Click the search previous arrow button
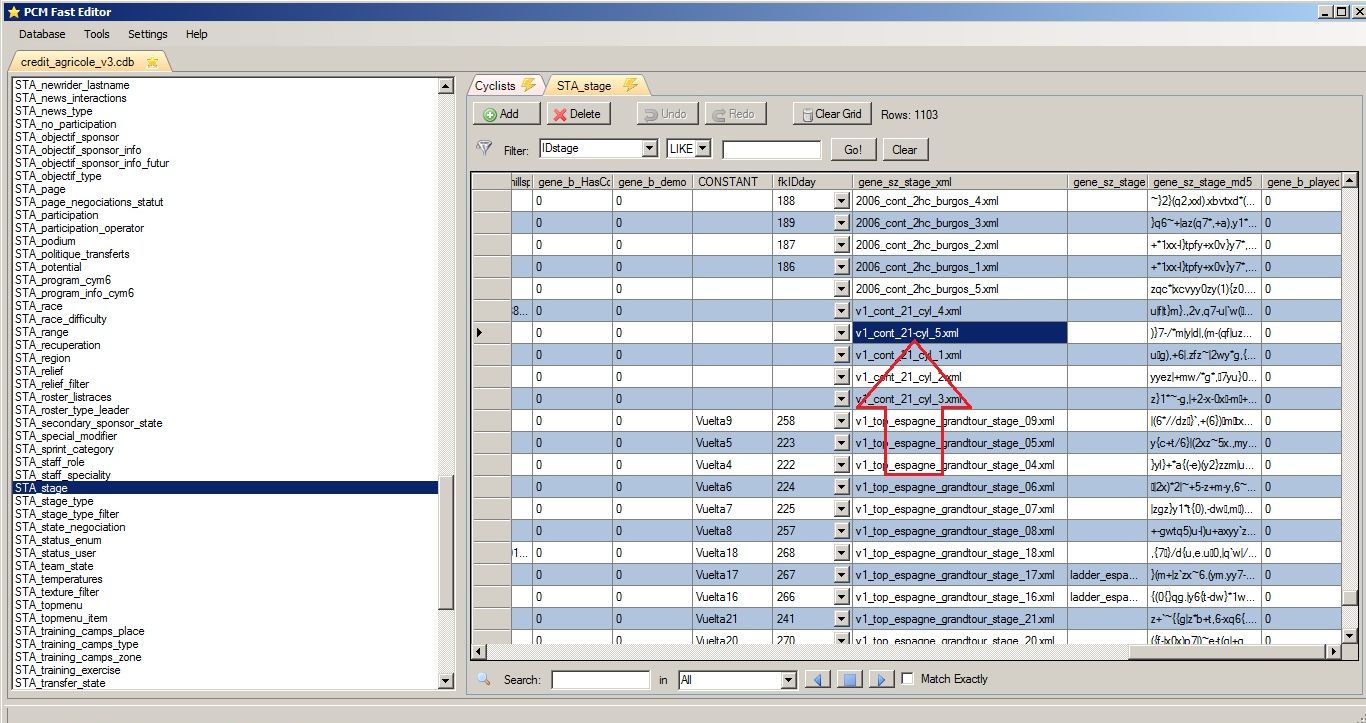 pyautogui.click(x=817, y=680)
